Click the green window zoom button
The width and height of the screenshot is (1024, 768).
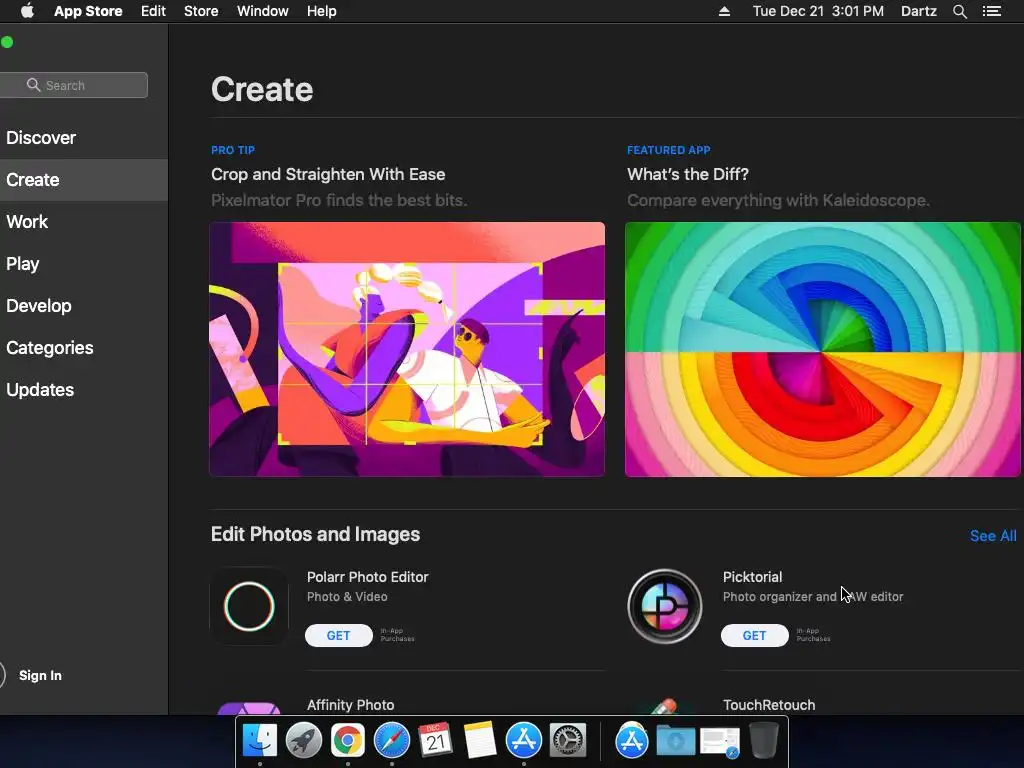tap(7, 42)
